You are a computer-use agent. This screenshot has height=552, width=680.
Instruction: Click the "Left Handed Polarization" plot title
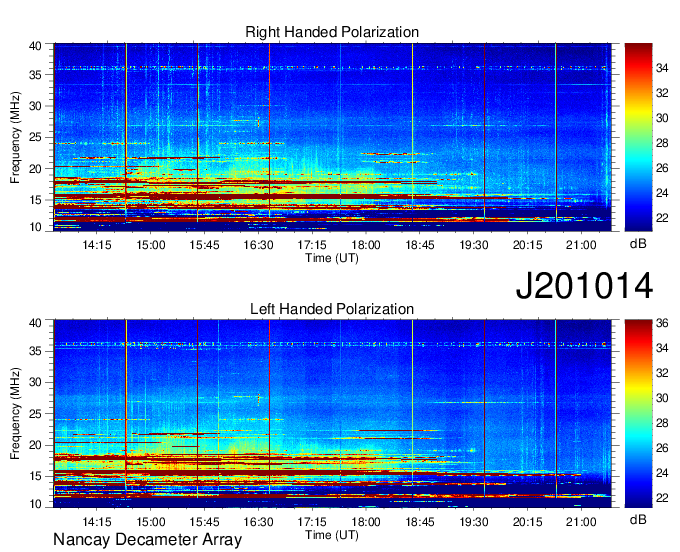click(332, 309)
